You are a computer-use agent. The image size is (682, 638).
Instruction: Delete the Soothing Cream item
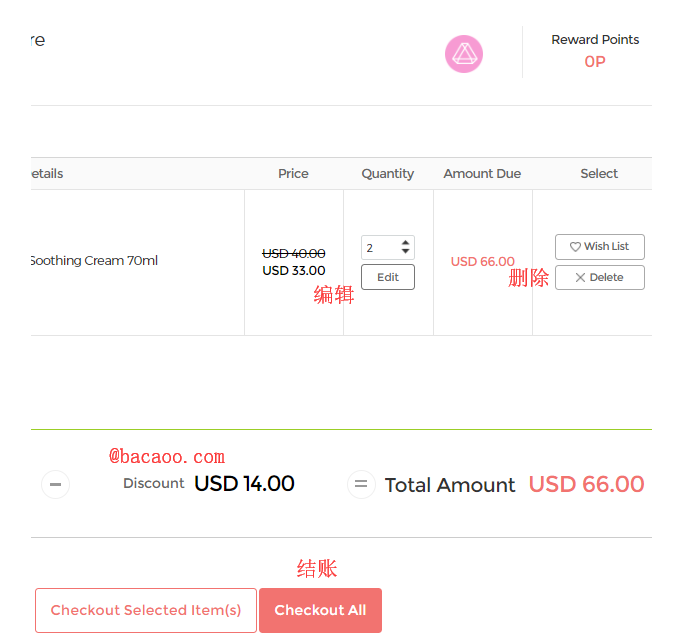pyautogui.click(x=599, y=277)
